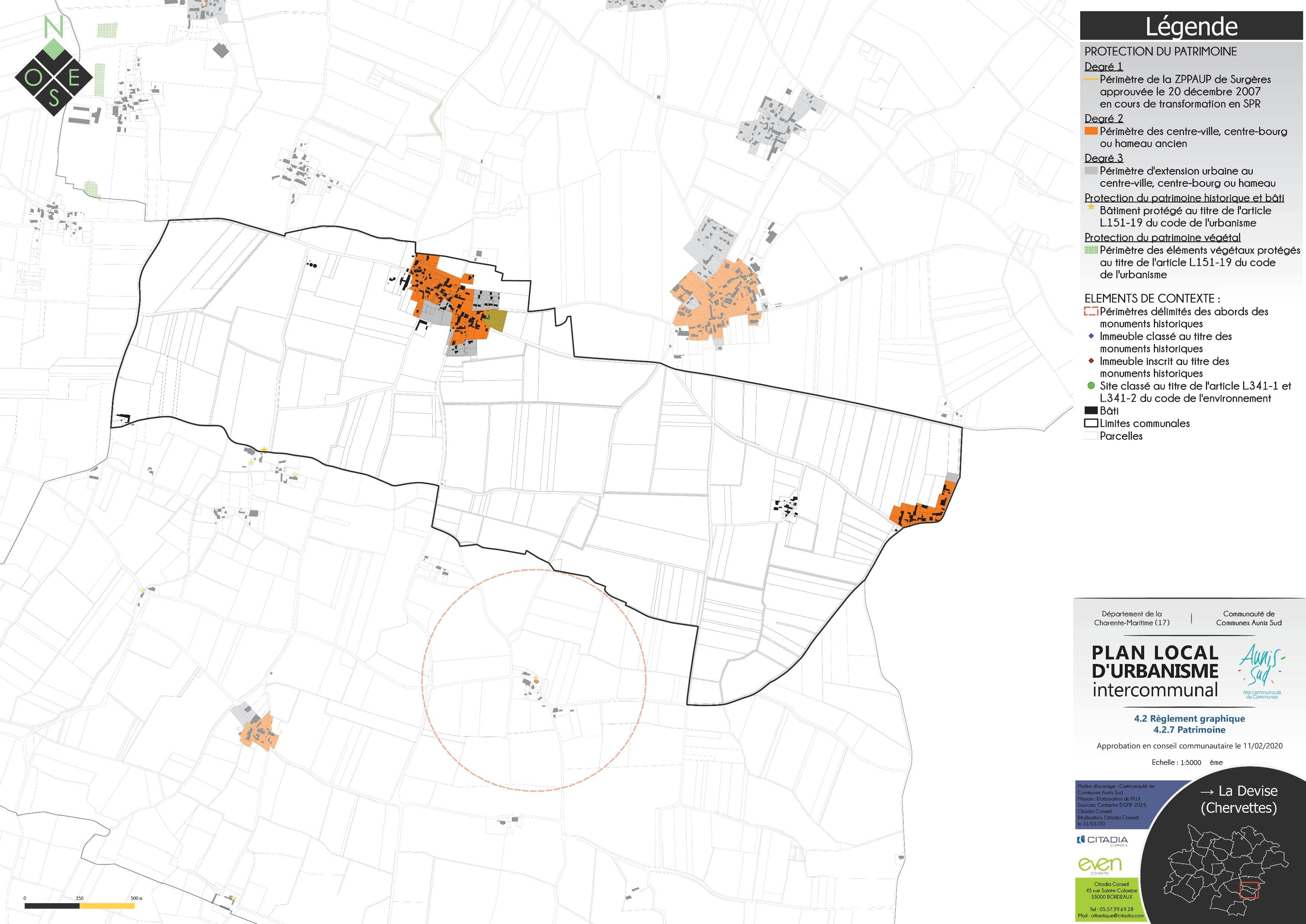The height and width of the screenshot is (924, 1306).
Task: Click the 'PROTECTION DU PATRIMOINE' heading
Action: tap(1161, 52)
